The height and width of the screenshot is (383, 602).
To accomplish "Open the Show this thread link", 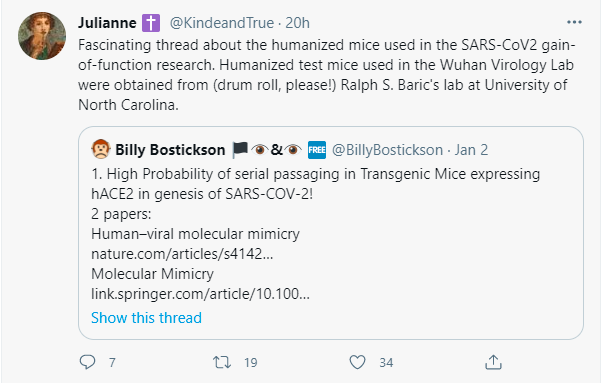I will pyautogui.click(x=146, y=318).
